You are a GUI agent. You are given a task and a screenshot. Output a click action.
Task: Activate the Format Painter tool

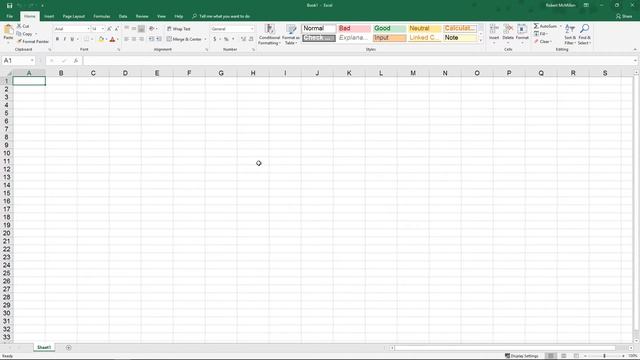coord(33,41)
